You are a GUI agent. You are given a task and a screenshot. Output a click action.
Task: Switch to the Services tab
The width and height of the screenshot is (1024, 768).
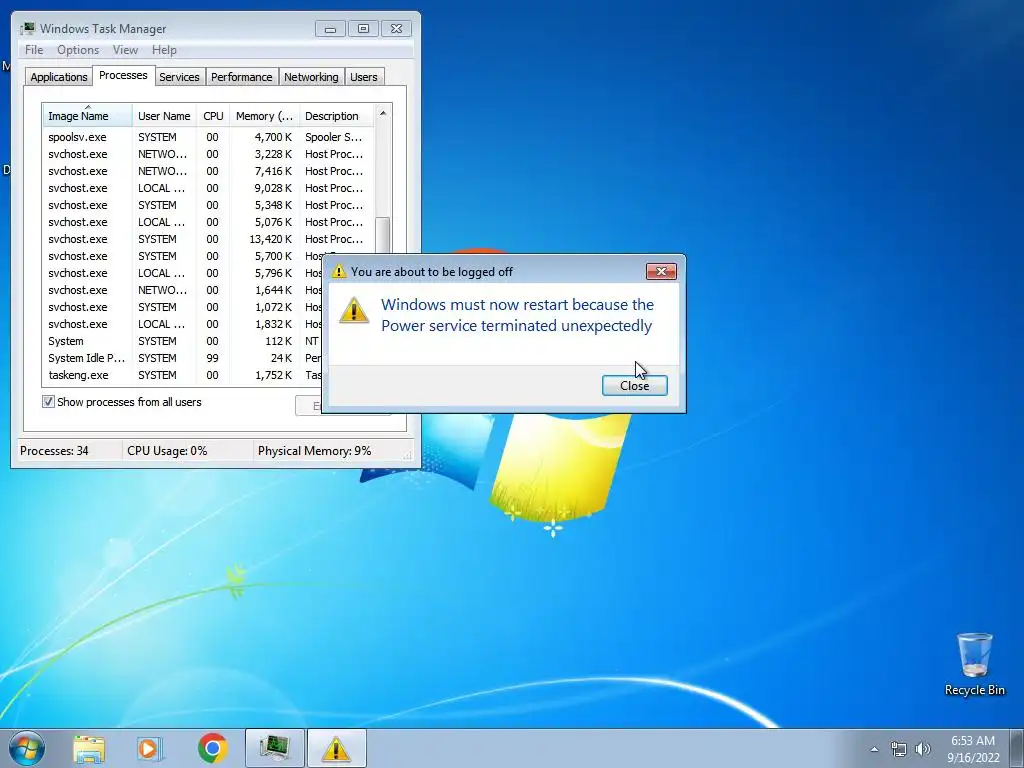pyautogui.click(x=179, y=77)
